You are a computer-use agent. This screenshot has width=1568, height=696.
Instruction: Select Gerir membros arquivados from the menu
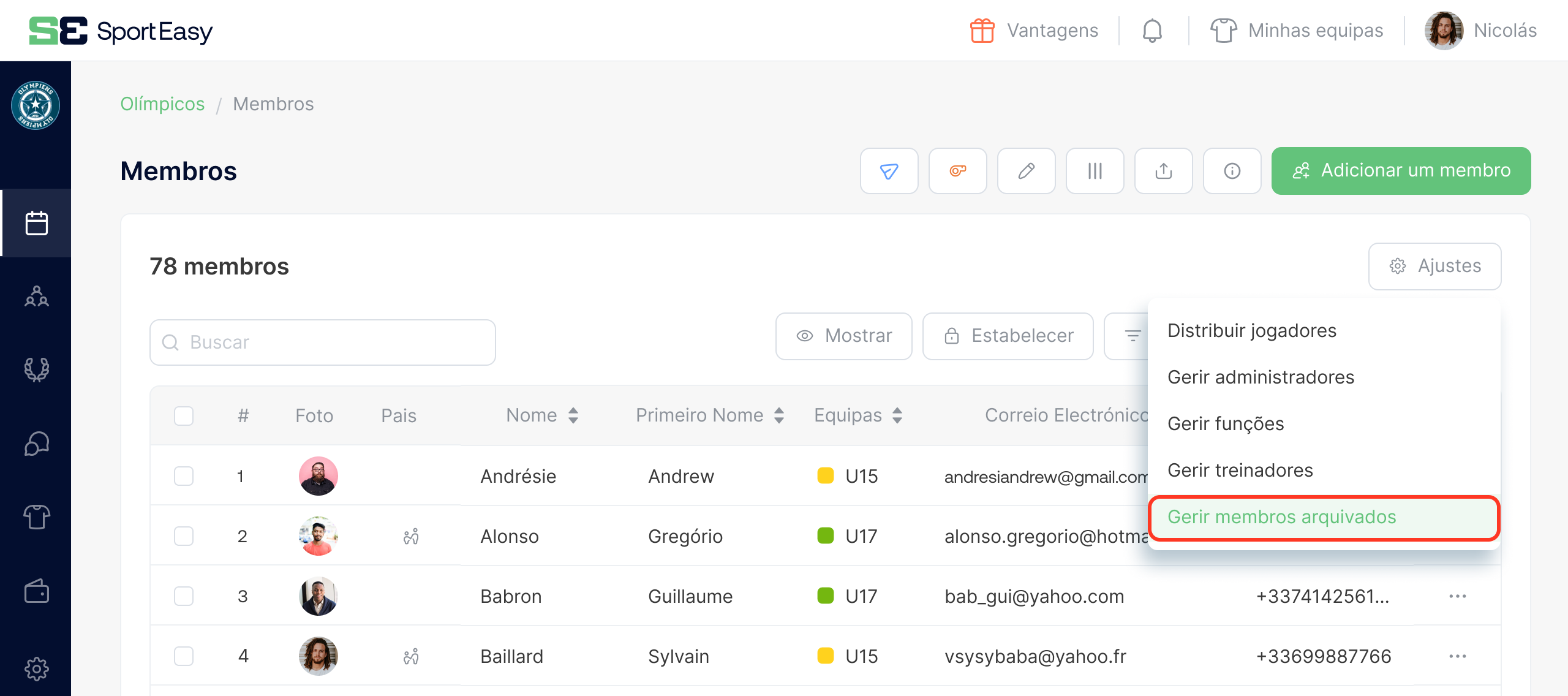coord(1281,518)
